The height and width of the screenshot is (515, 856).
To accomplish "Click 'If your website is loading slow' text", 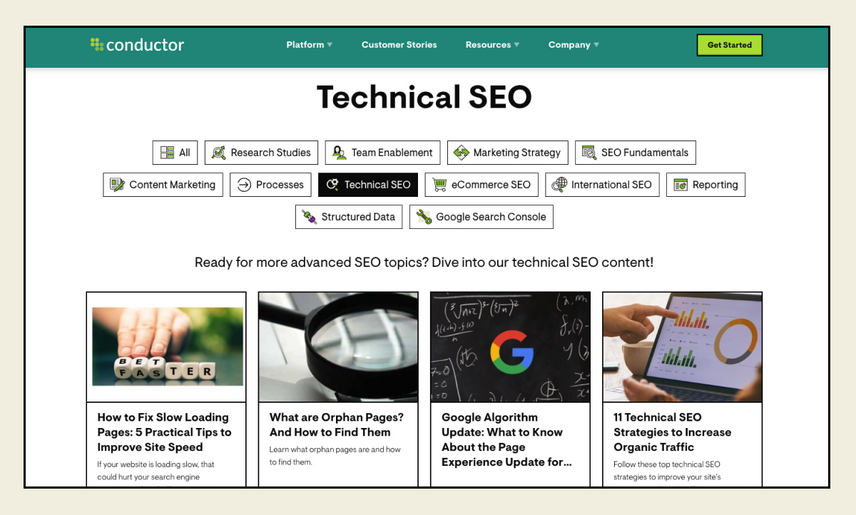I will (x=156, y=470).
